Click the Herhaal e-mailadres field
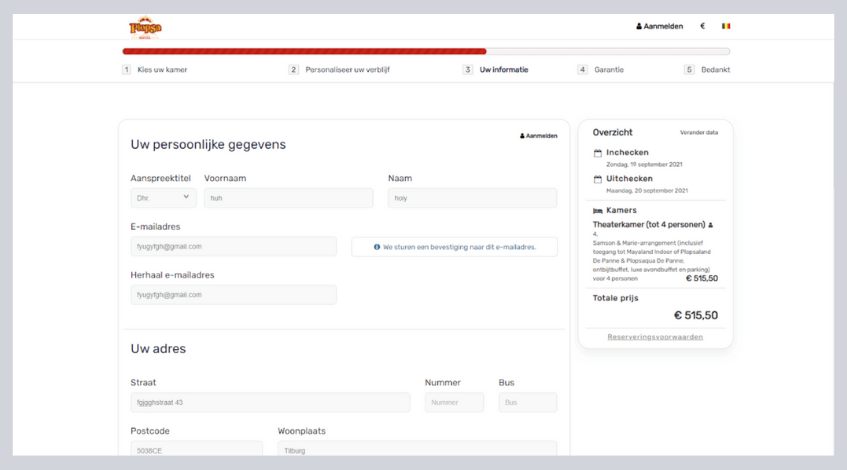The width and height of the screenshot is (847, 470). [233, 295]
